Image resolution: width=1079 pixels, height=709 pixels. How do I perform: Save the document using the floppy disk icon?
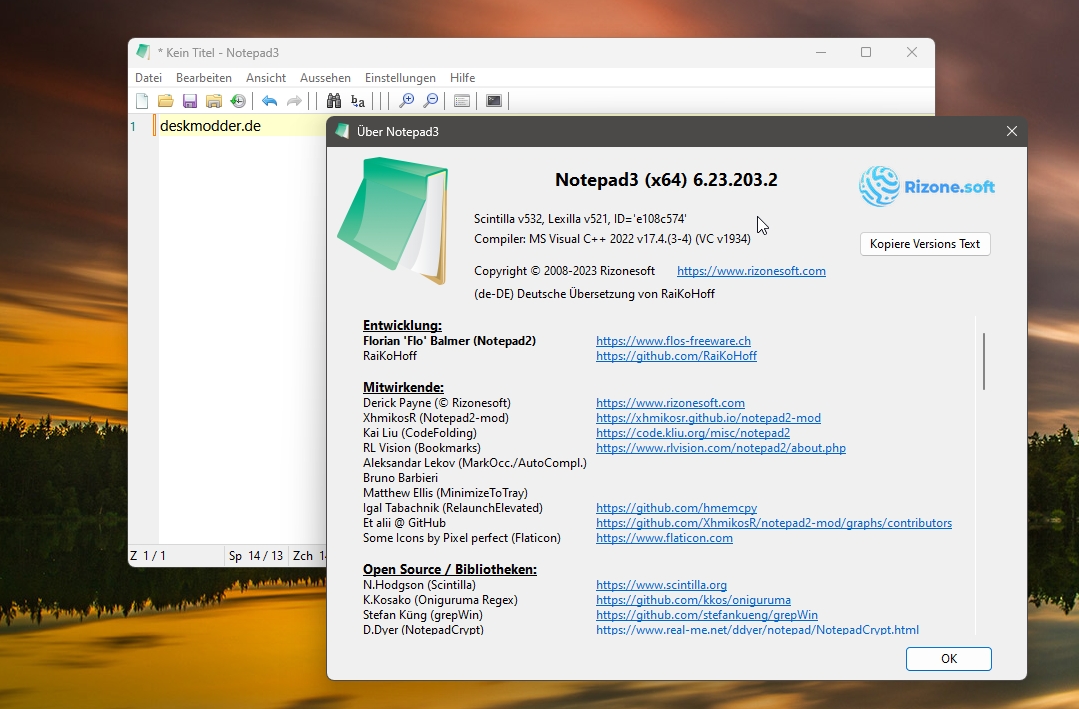pyautogui.click(x=190, y=101)
